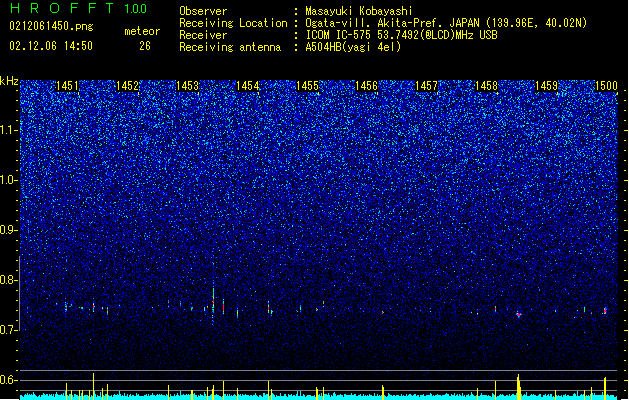Screen dimensions: 629x400
Task: Click the meteor count value 26
Action: coord(145,46)
